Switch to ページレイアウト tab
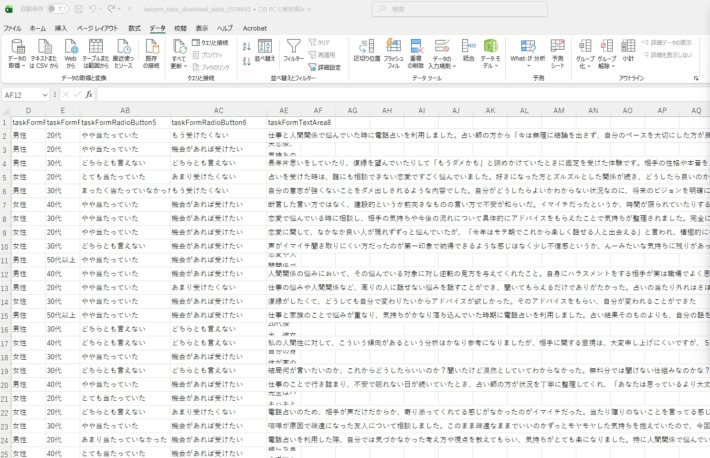The height and width of the screenshot is (458, 710). [x=97, y=28]
